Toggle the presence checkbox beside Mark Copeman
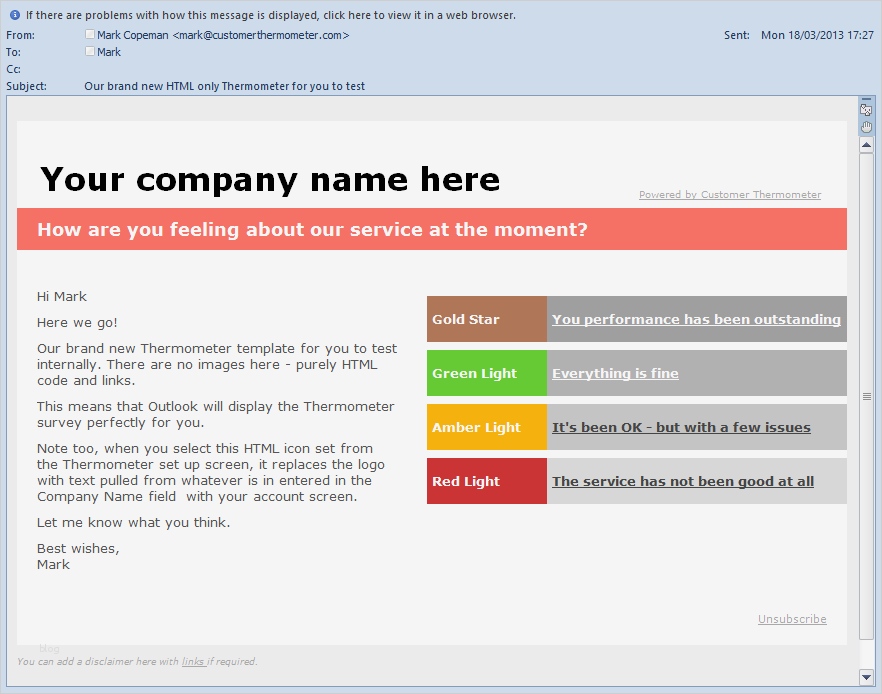This screenshot has width=882, height=694. 89,34
